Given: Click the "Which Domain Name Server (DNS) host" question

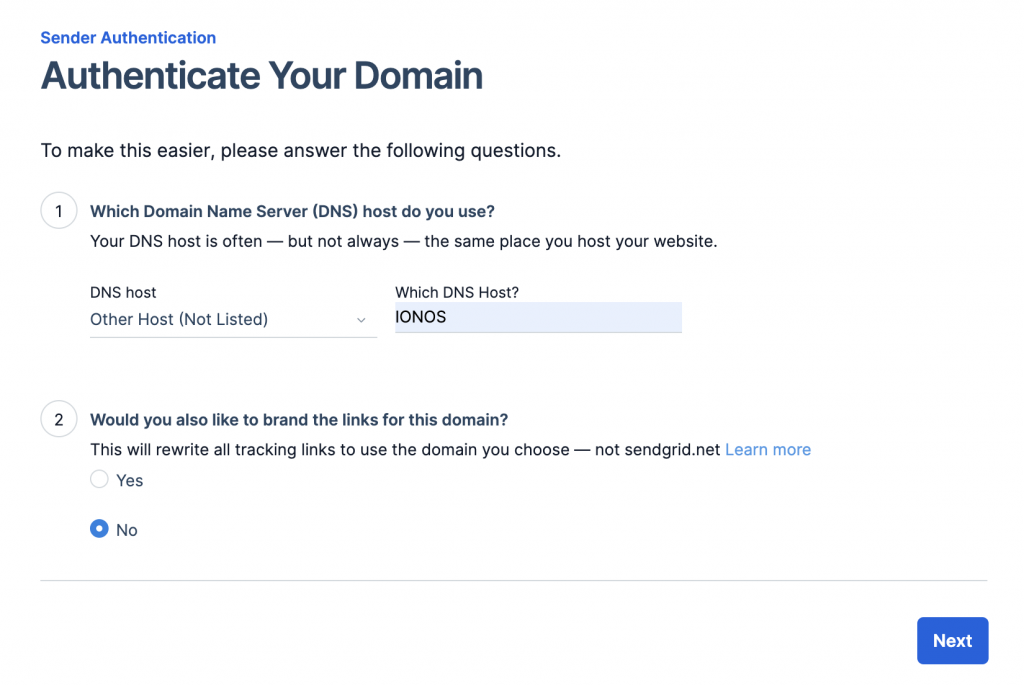Looking at the screenshot, I should [292, 211].
